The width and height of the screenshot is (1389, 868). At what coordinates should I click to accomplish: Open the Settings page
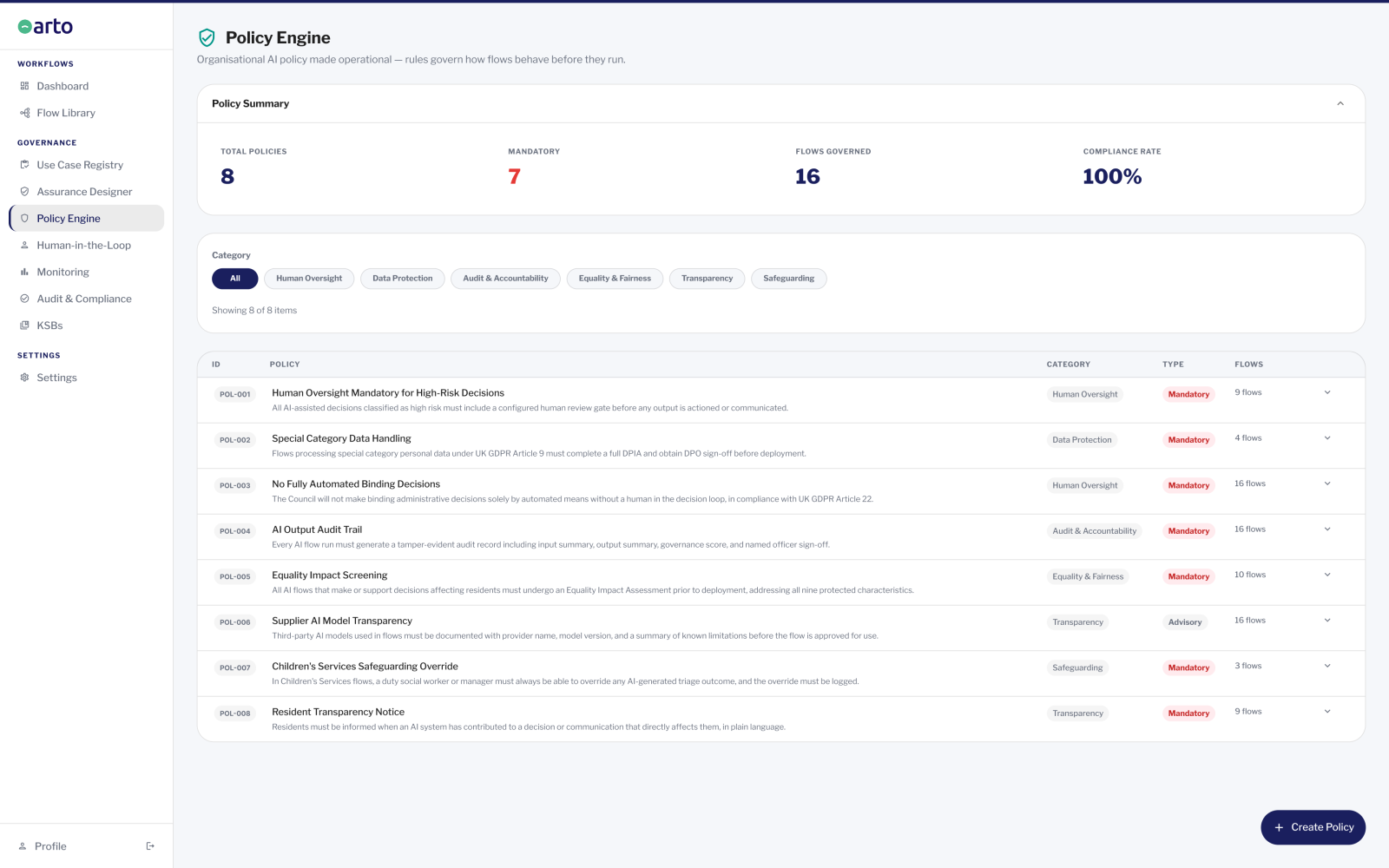pyautogui.click(x=87, y=378)
